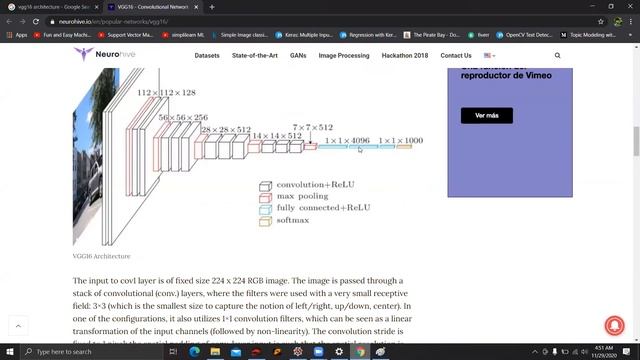The width and height of the screenshot is (640, 360).
Task: Open the Datasets menu item
Action: tap(207, 56)
